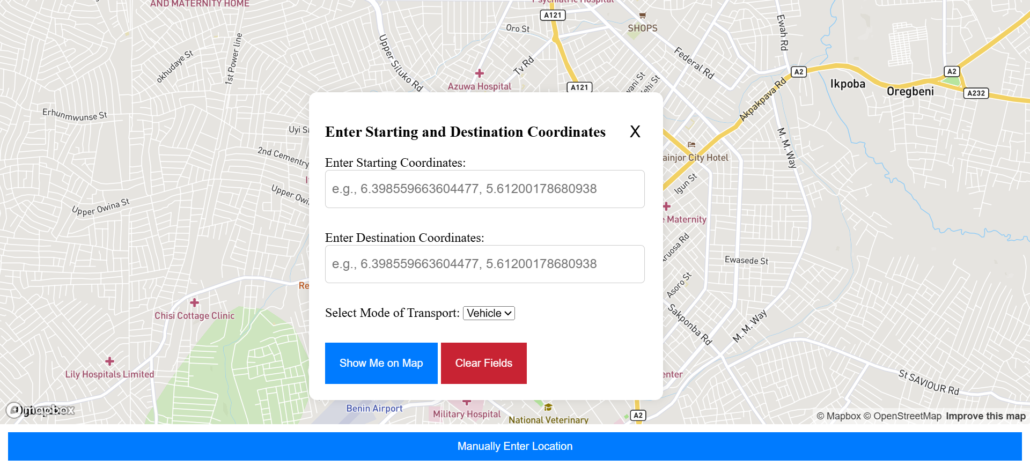Click the Upper Siluko Rd label

(401, 63)
